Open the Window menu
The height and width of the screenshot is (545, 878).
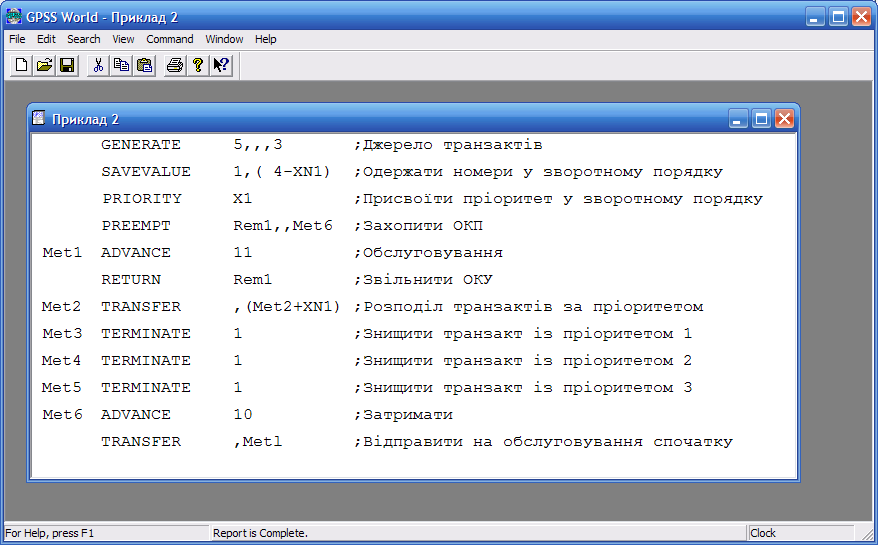(224, 39)
